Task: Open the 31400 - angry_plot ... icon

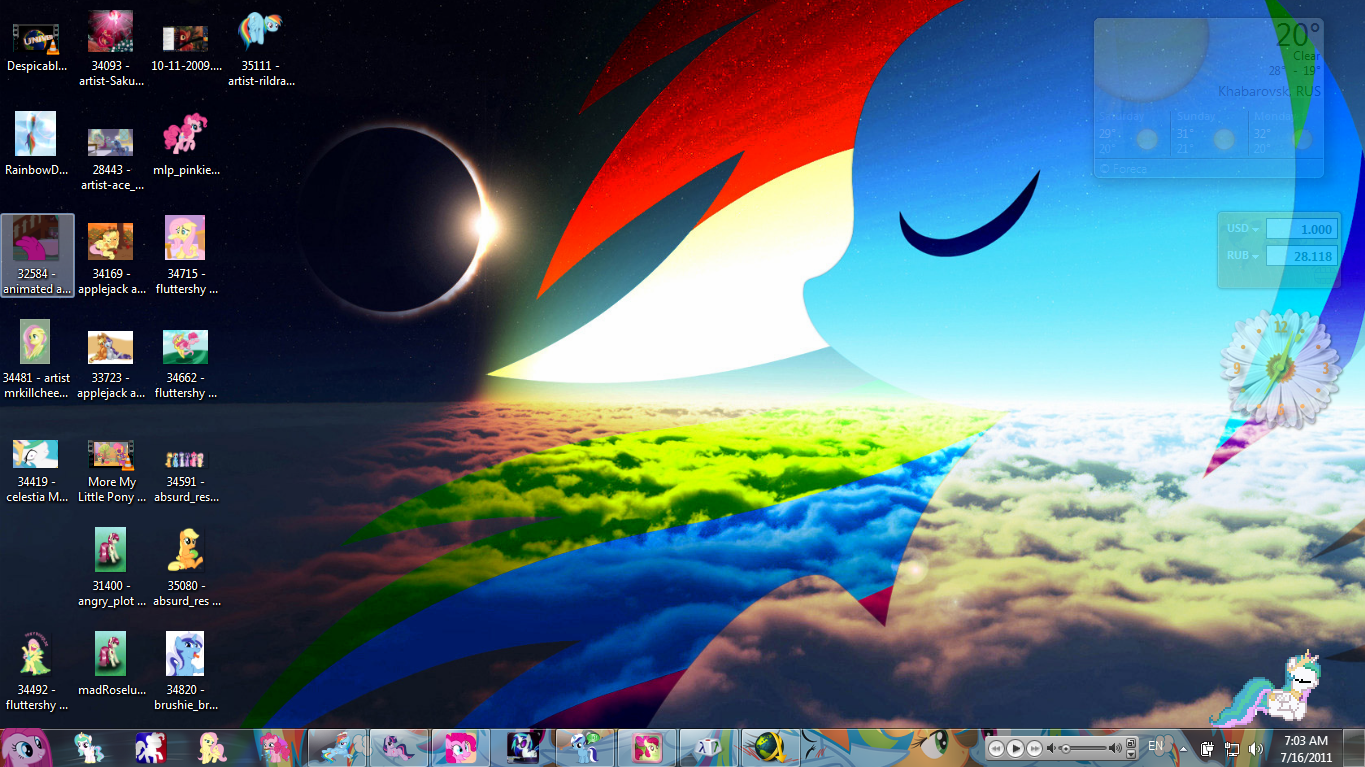Action: coord(112,568)
